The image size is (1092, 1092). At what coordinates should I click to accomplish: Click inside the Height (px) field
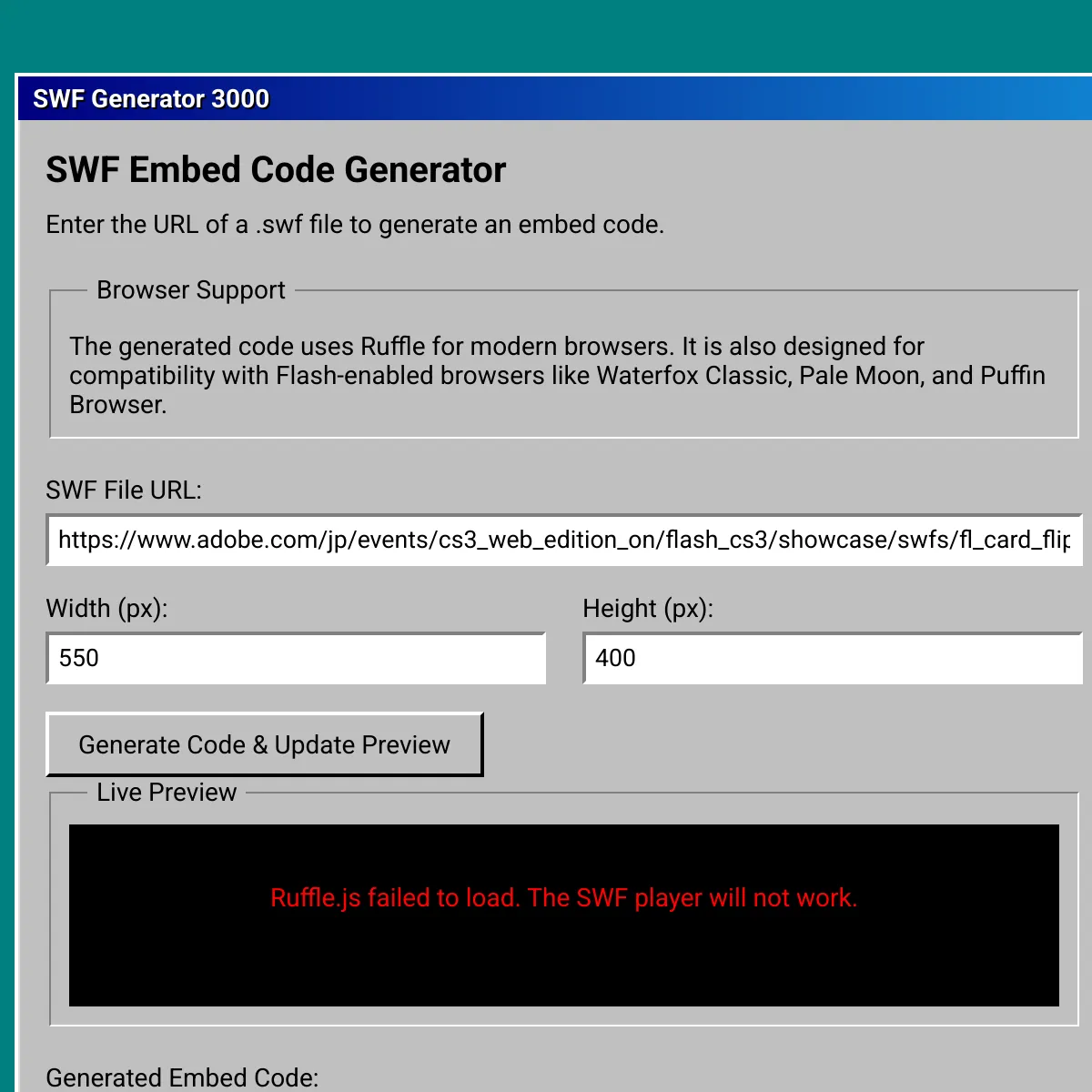click(x=831, y=658)
